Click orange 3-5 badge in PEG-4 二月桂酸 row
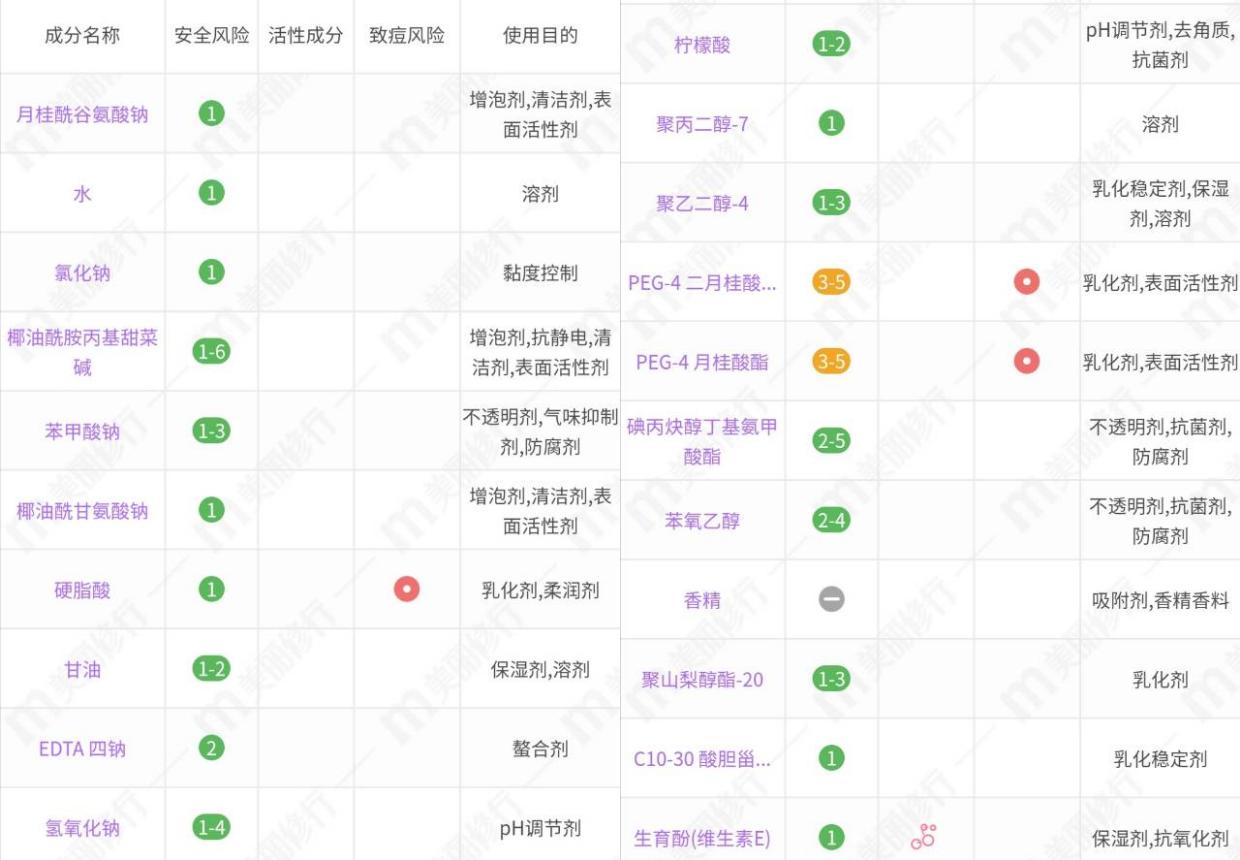 click(x=831, y=282)
